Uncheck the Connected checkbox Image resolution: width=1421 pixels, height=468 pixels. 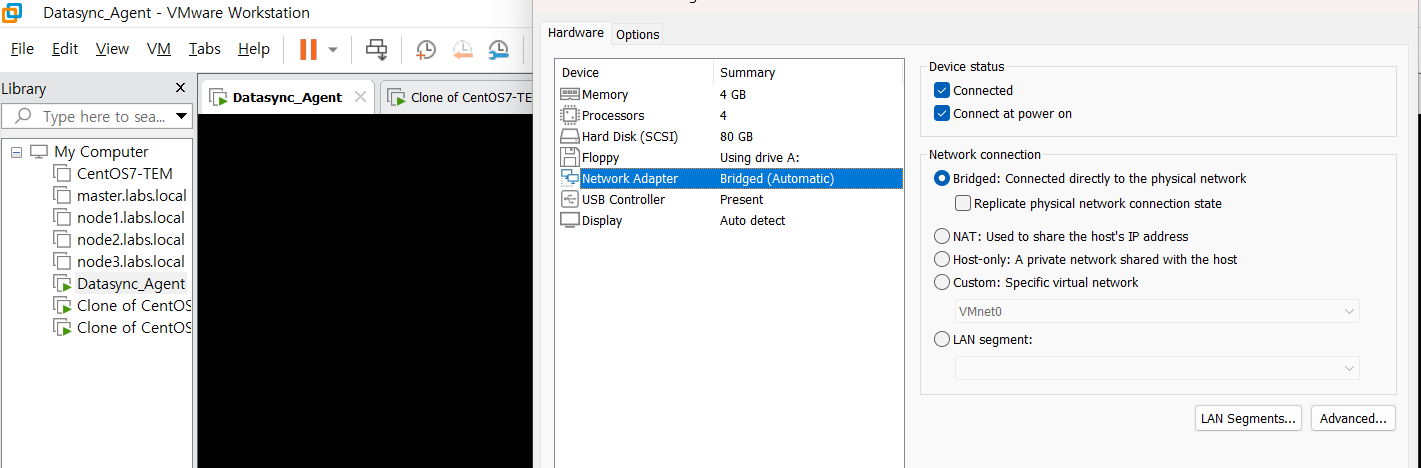pos(941,90)
